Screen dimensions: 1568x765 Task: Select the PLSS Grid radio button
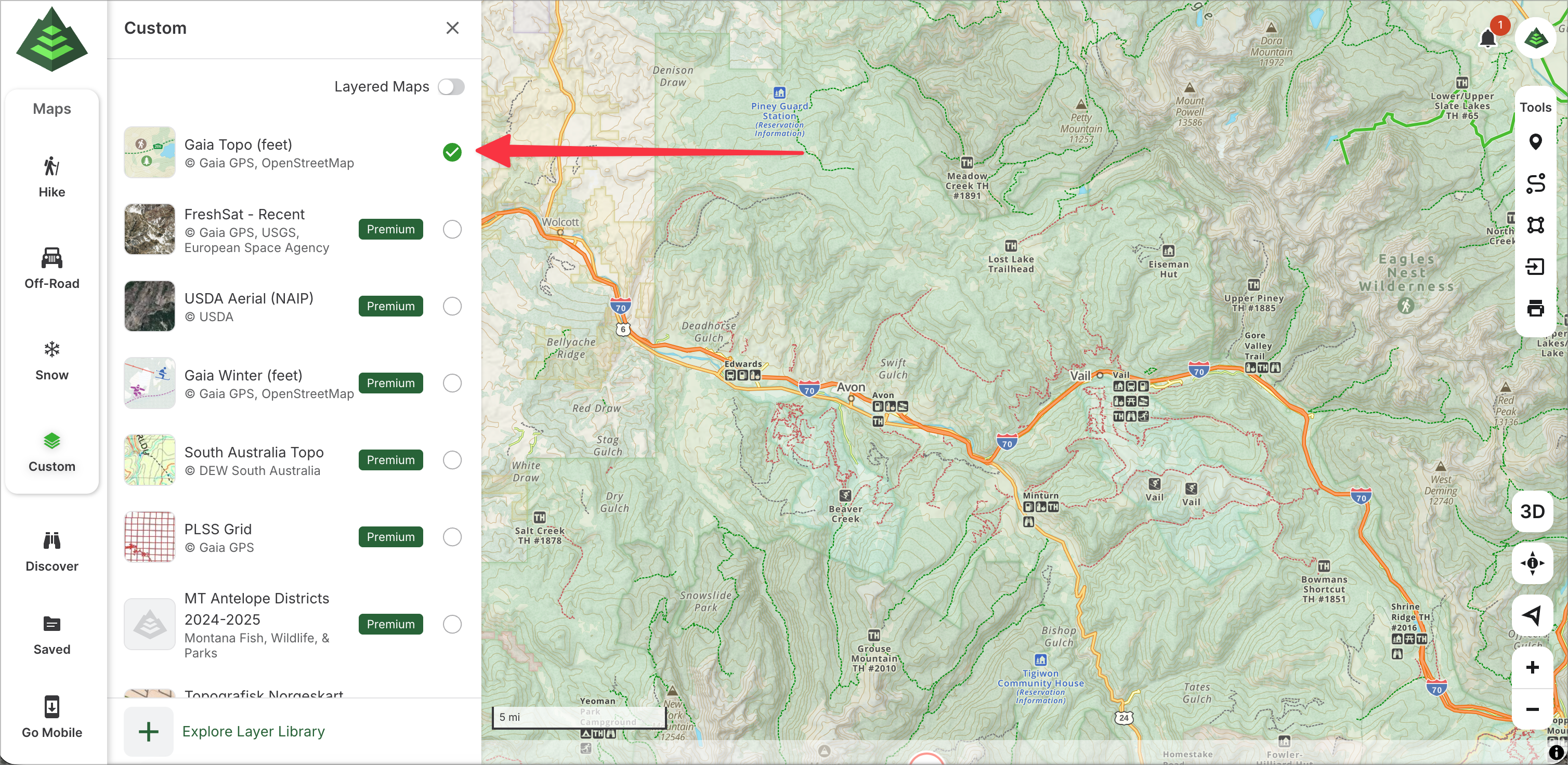(x=452, y=537)
